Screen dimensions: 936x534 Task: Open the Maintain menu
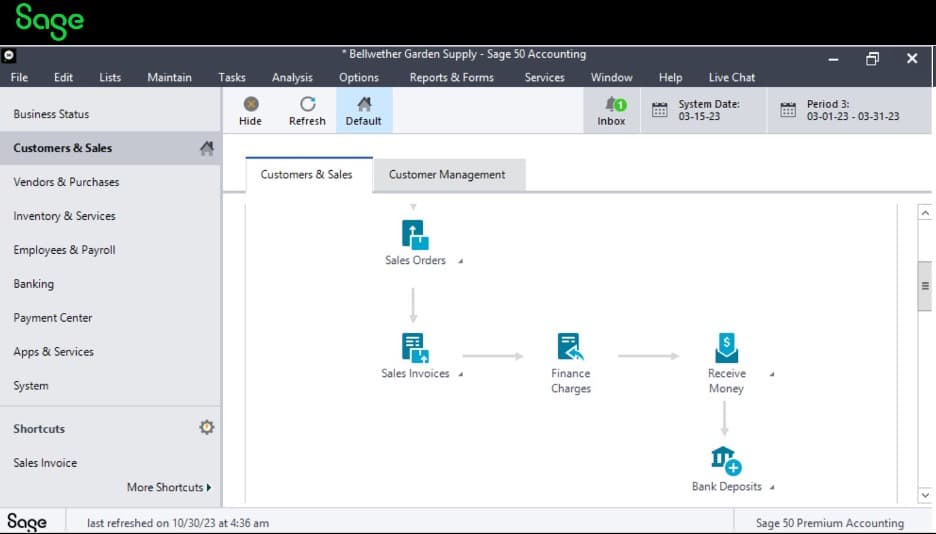point(170,78)
